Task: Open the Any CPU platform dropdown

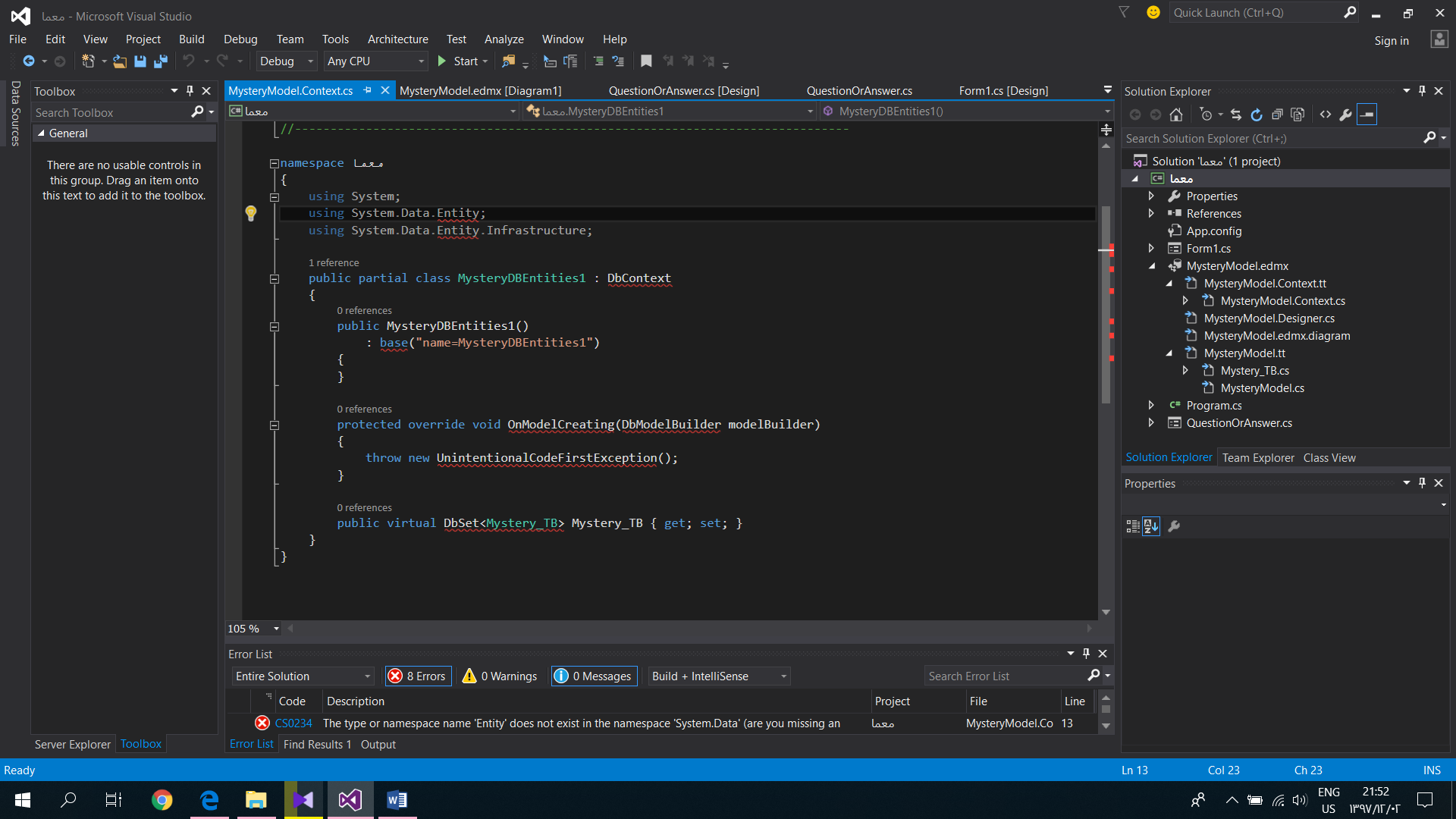Action: click(375, 61)
